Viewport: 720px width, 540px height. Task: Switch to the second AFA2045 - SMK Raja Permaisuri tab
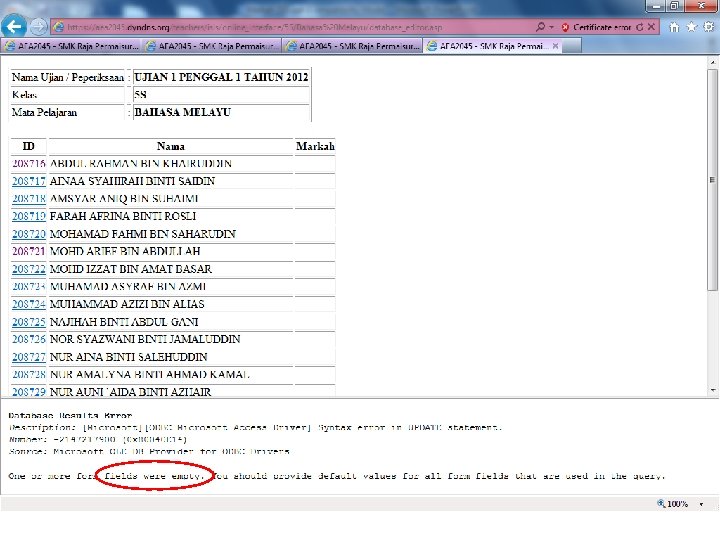(211, 46)
